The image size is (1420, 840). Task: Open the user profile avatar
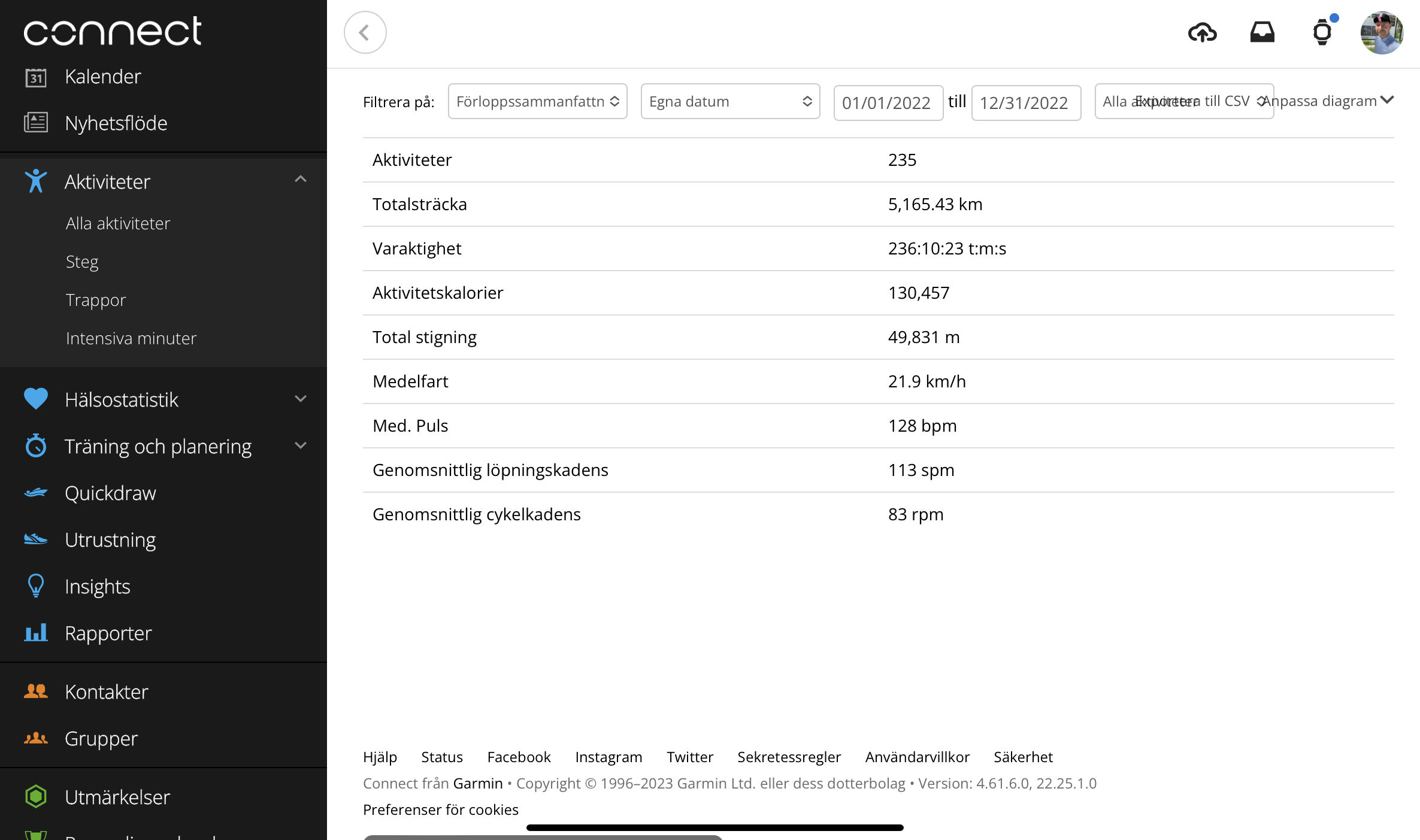[x=1382, y=32]
